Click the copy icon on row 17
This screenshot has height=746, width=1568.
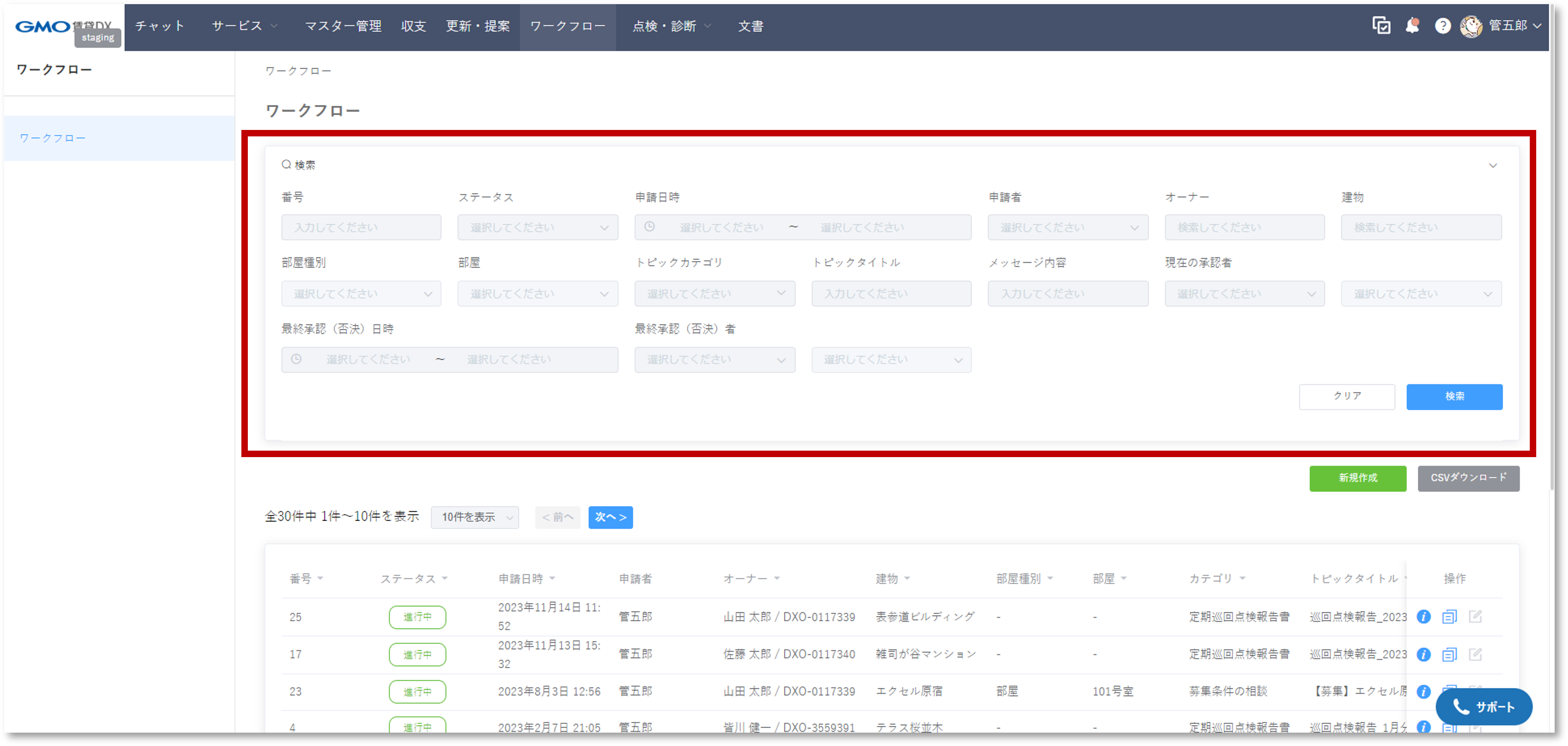point(1449,655)
